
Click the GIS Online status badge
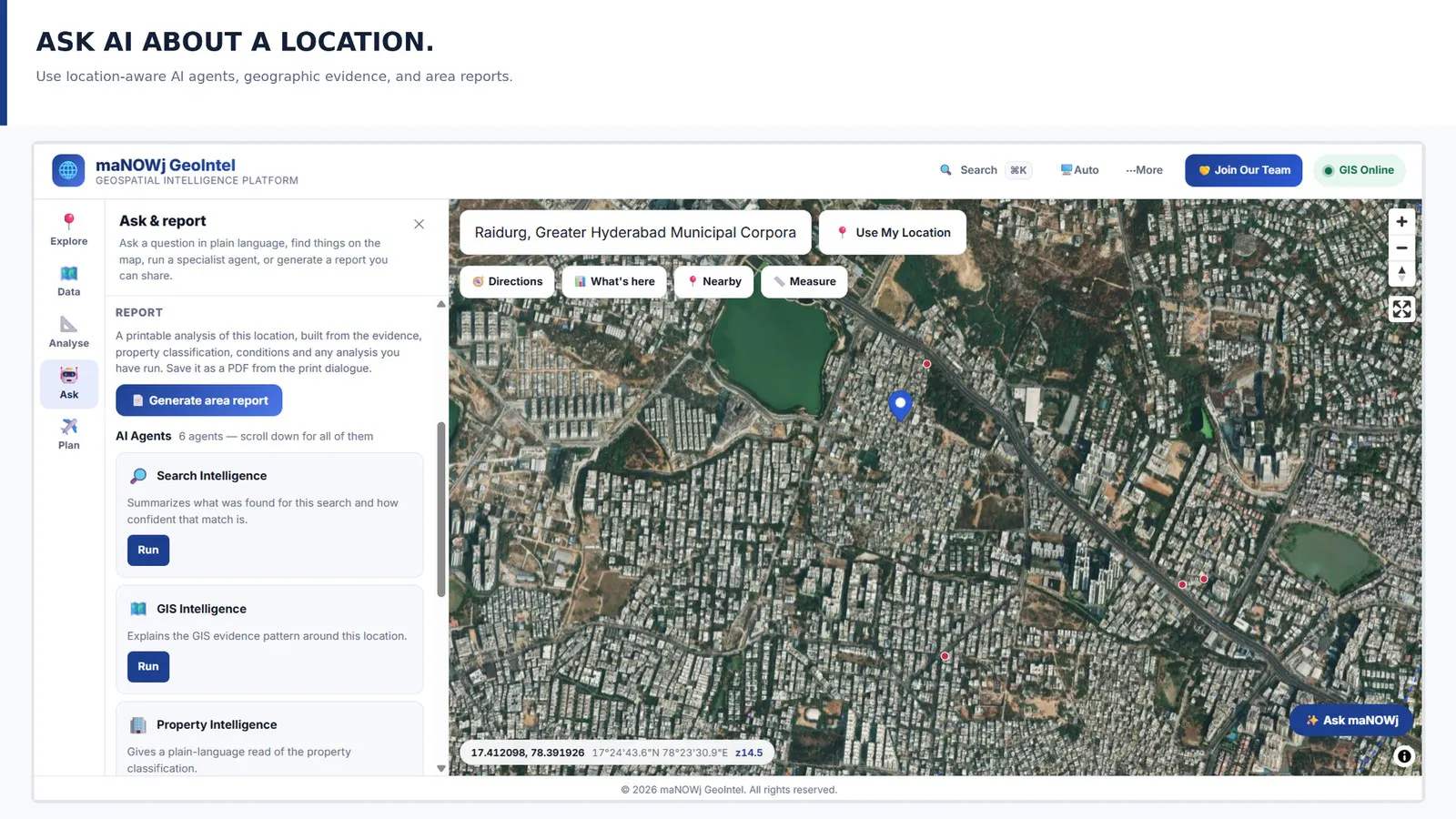point(1360,170)
